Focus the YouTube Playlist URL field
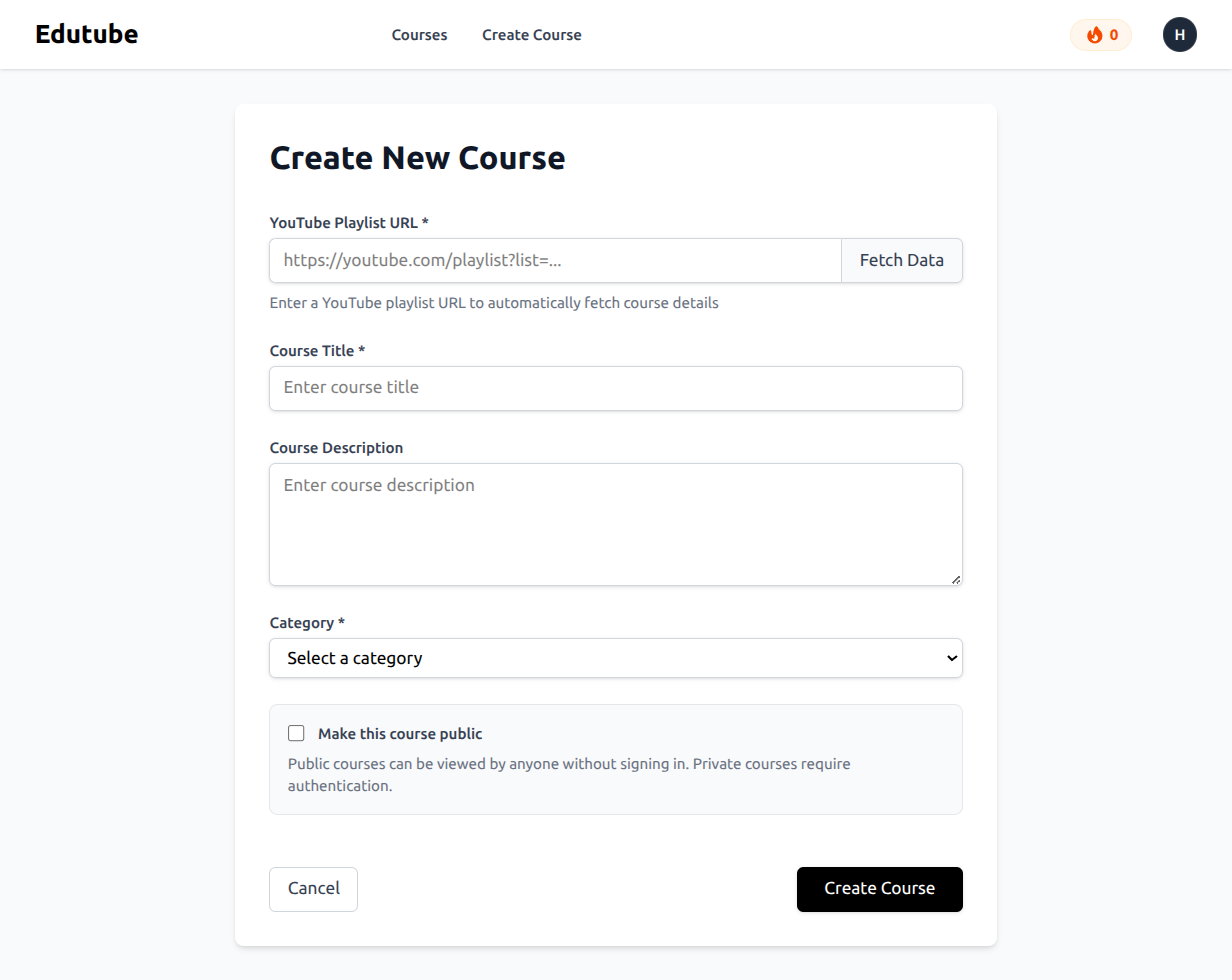 click(x=555, y=260)
